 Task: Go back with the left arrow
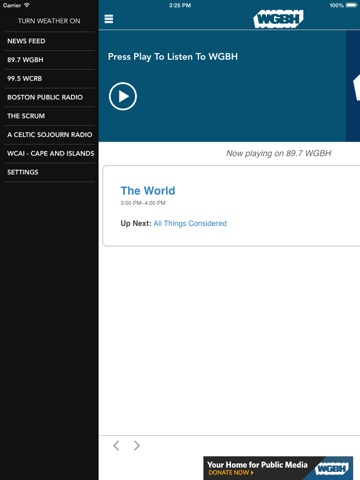point(116,445)
